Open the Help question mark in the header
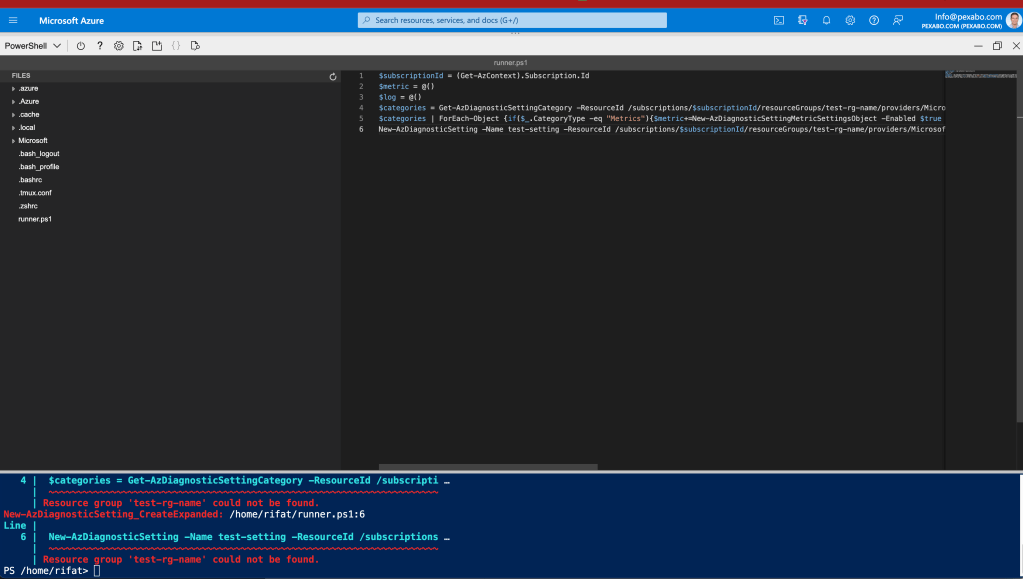This screenshot has width=1023, height=579. tap(874, 20)
